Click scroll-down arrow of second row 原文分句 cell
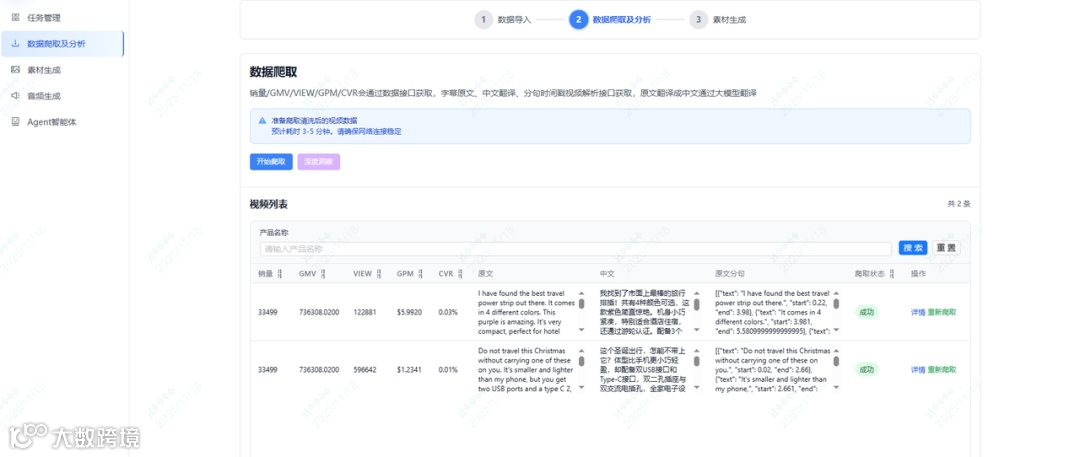This screenshot has height=457, width=1080. 836,388
